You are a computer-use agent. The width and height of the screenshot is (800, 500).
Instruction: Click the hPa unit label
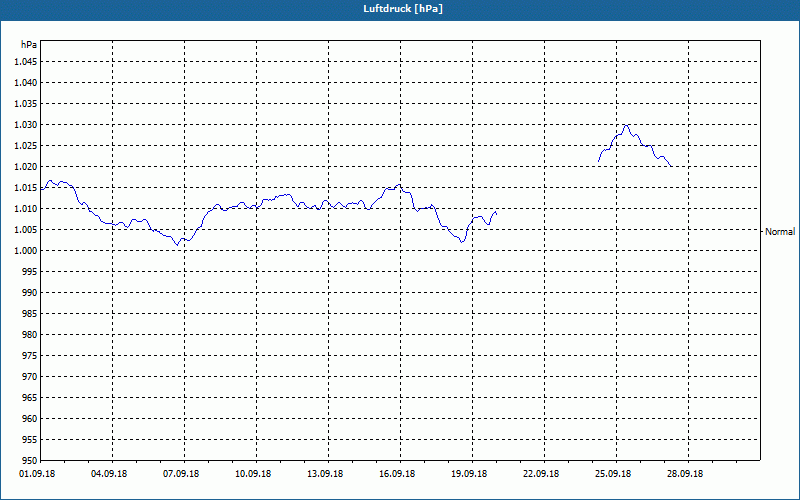pyautogui.click(x=28, y=44)
